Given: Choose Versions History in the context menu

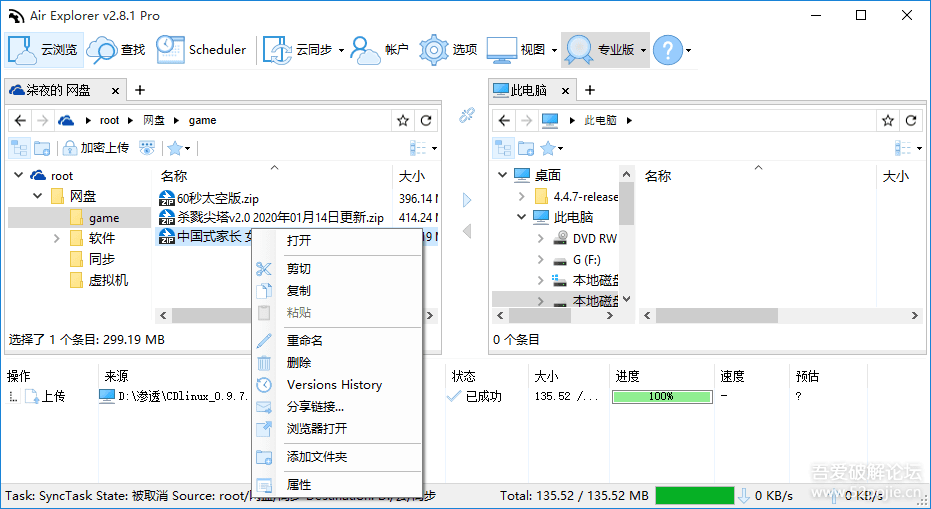Looking at the screenshot, I should click(x=337, y=385).
